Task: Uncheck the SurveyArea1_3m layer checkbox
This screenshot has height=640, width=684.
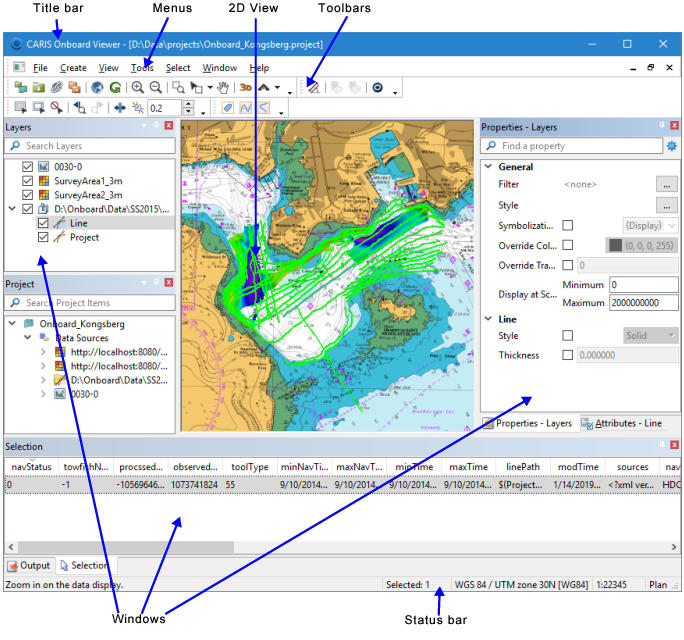Action: 28,180
